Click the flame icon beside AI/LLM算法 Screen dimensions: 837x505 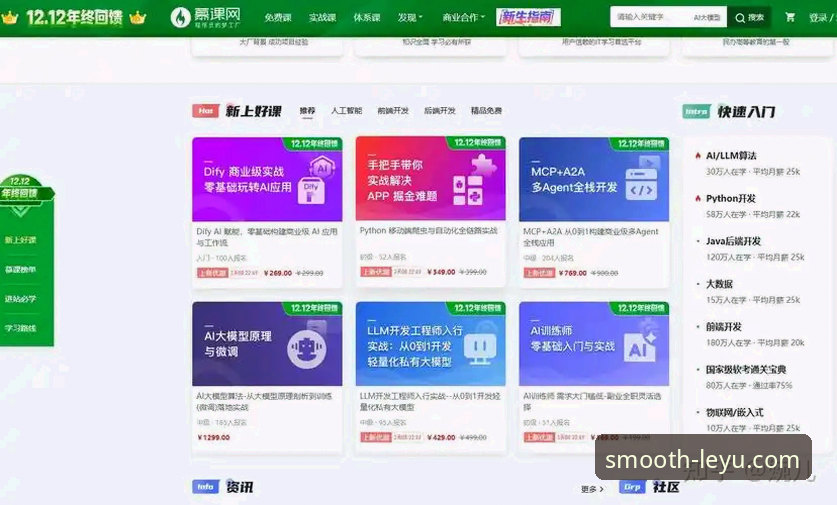click(698, 155)
